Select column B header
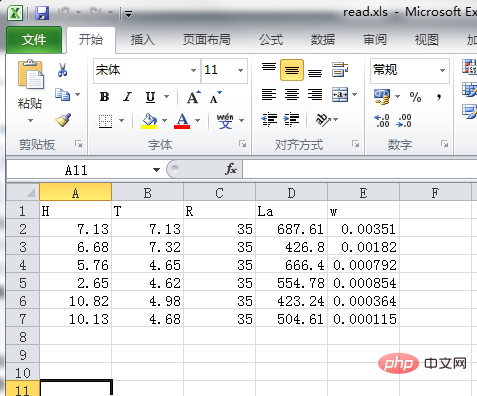 [x=147, y=192]
